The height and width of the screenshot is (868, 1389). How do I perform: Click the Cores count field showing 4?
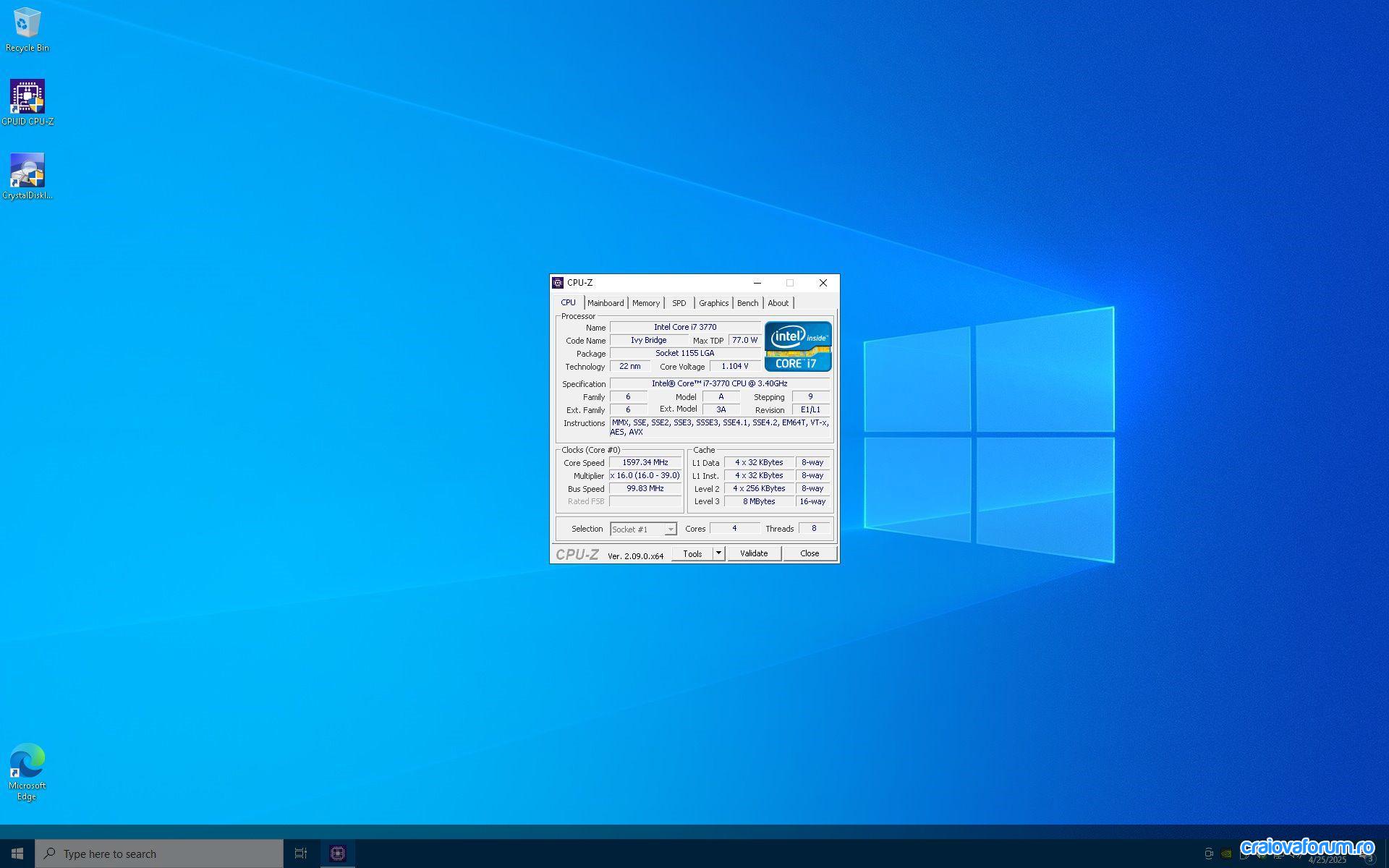[x=734, y=528]
